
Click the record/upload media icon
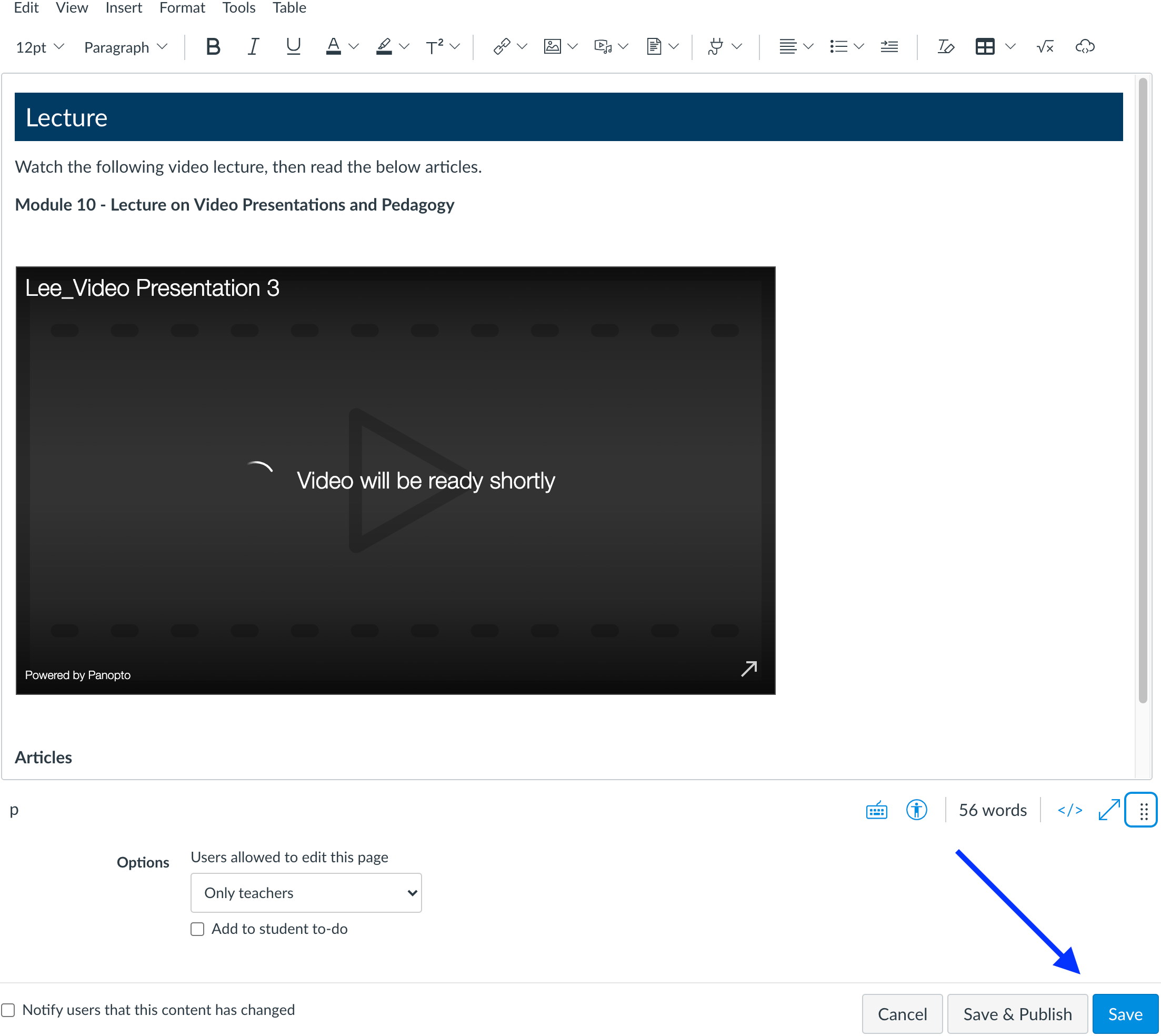603,47
